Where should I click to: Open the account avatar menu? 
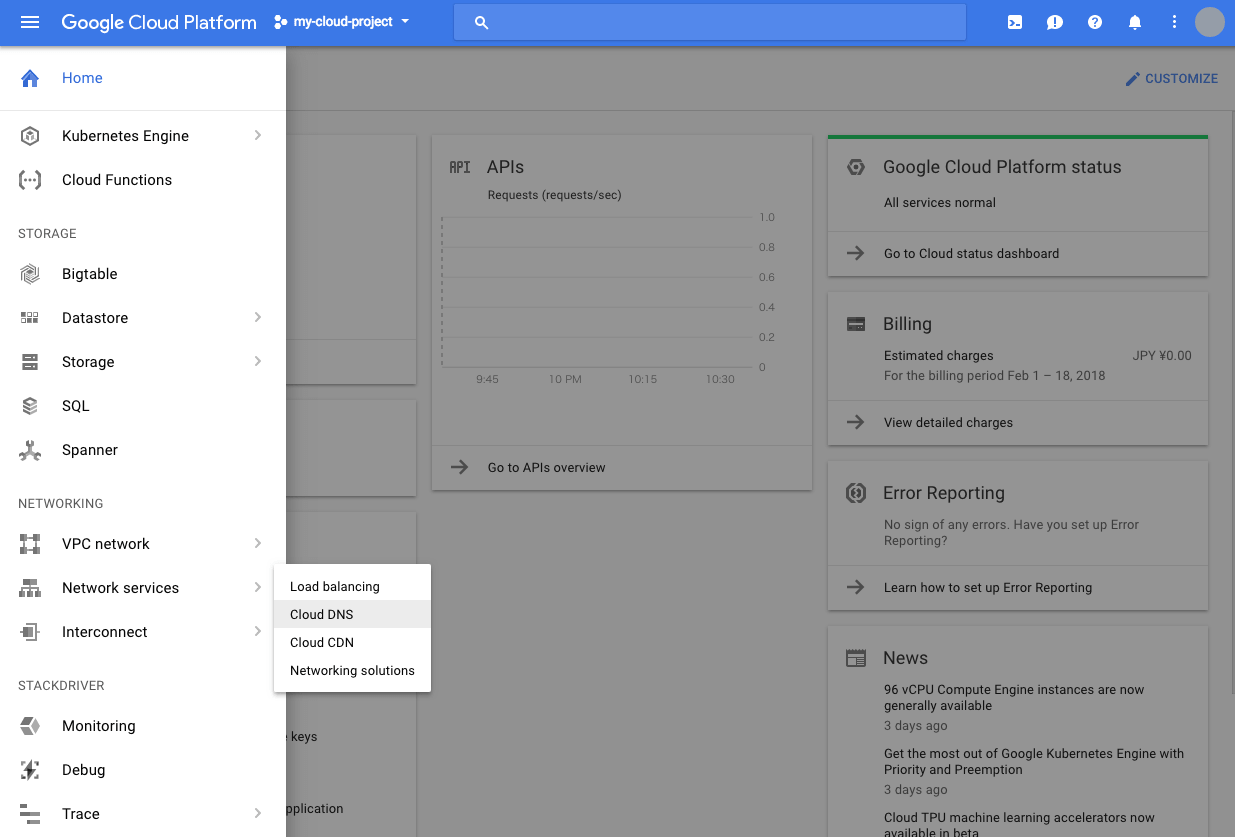point(1210,22)
